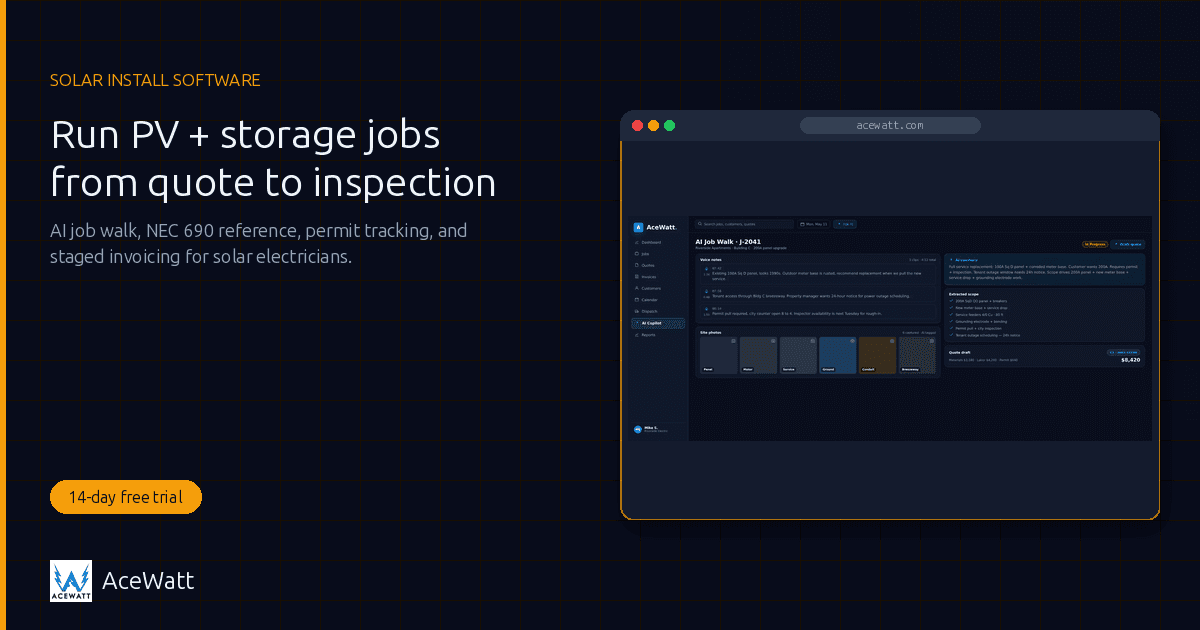Click the Site photos heading
The image size is (1200, 630).
[x=711, y=332]
